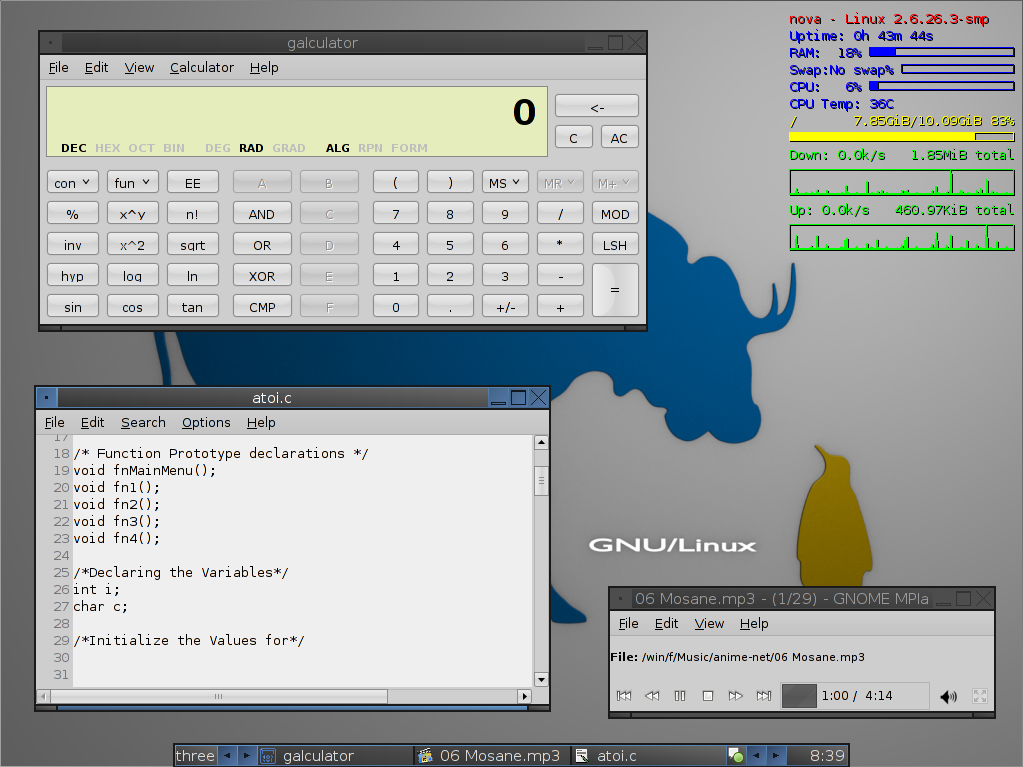Click the left arrow beside the clock
Screen dimensions: 1023x767
coord(756,755)
